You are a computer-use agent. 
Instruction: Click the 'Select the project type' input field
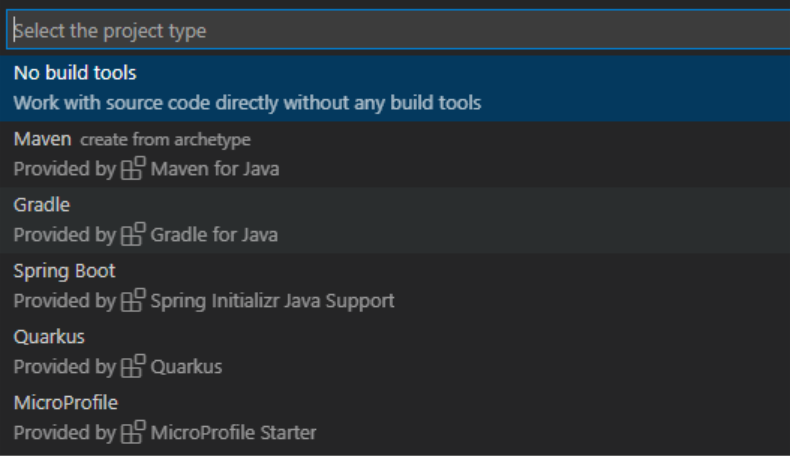(x=398, y=30)
